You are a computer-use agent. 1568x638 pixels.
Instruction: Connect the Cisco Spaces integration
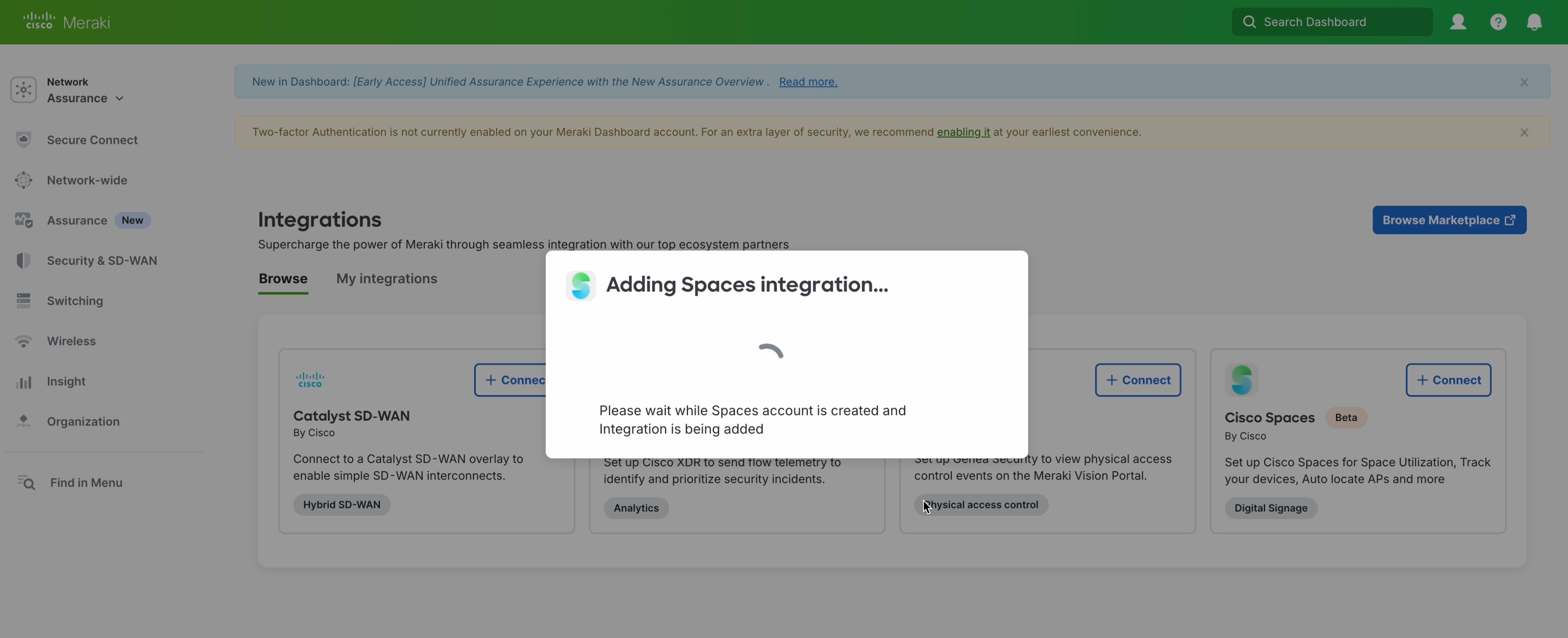click(x=1448, y=380)
